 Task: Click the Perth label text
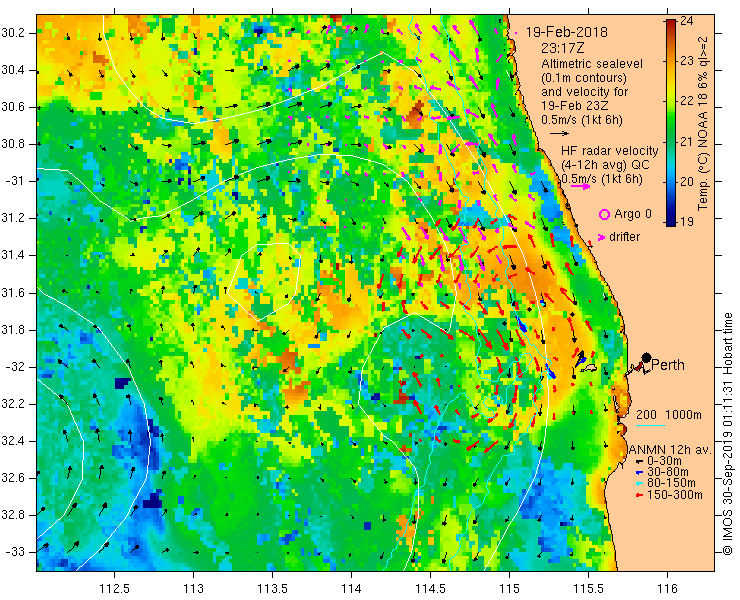pos(668,365)
